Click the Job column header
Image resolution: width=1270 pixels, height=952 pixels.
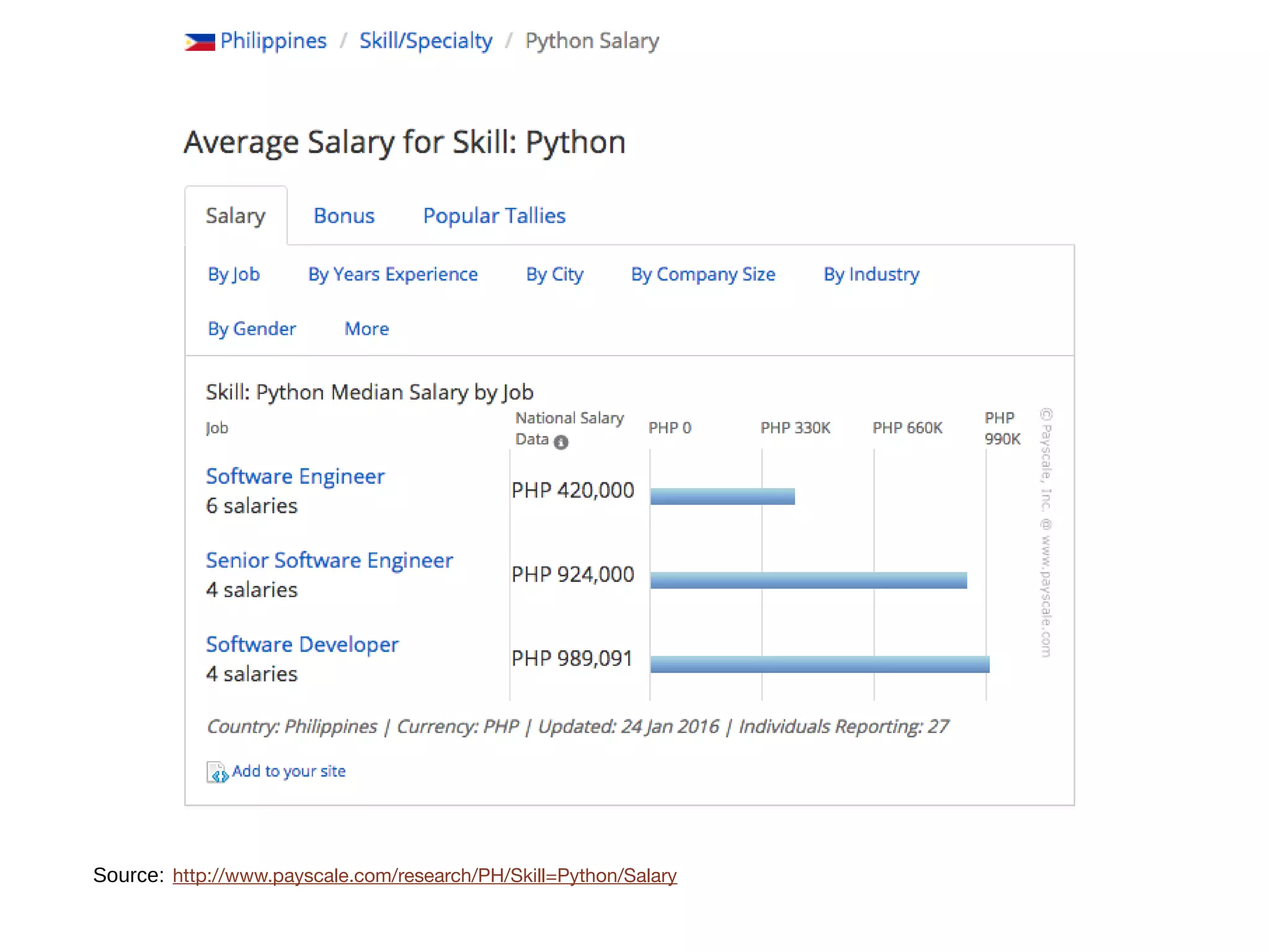click(x=217, y=429)
